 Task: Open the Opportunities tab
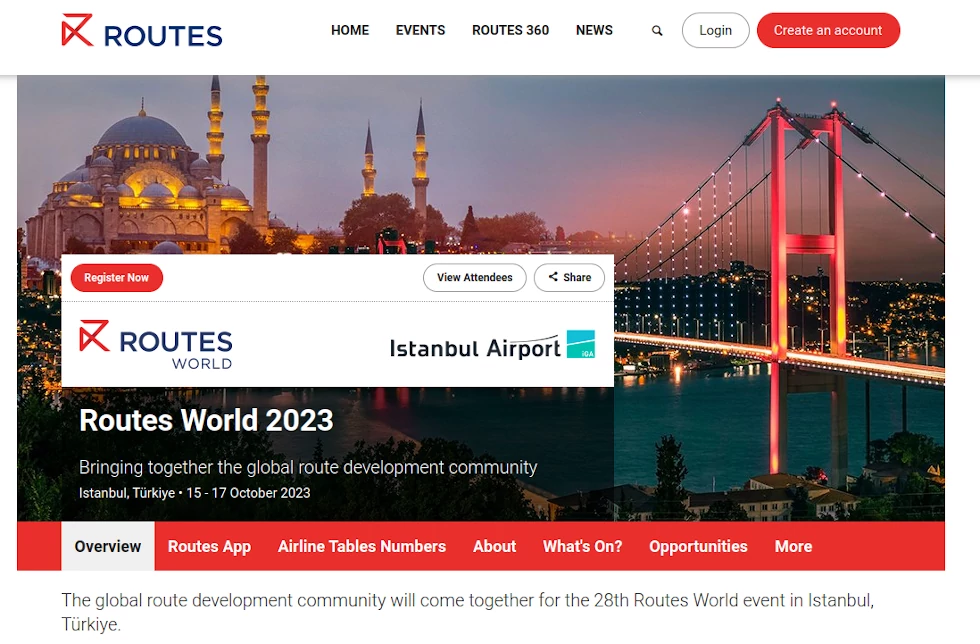(698, 546)
